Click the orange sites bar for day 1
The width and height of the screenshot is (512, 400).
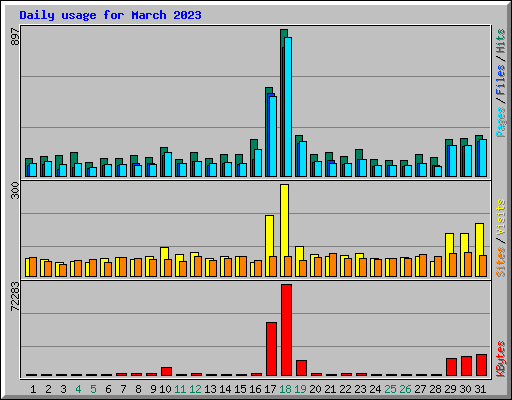click(33, 267)
